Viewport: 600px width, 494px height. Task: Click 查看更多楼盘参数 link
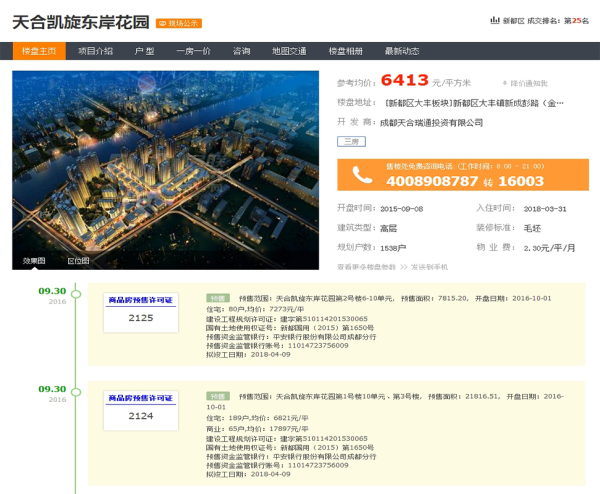tap(366, 267)
